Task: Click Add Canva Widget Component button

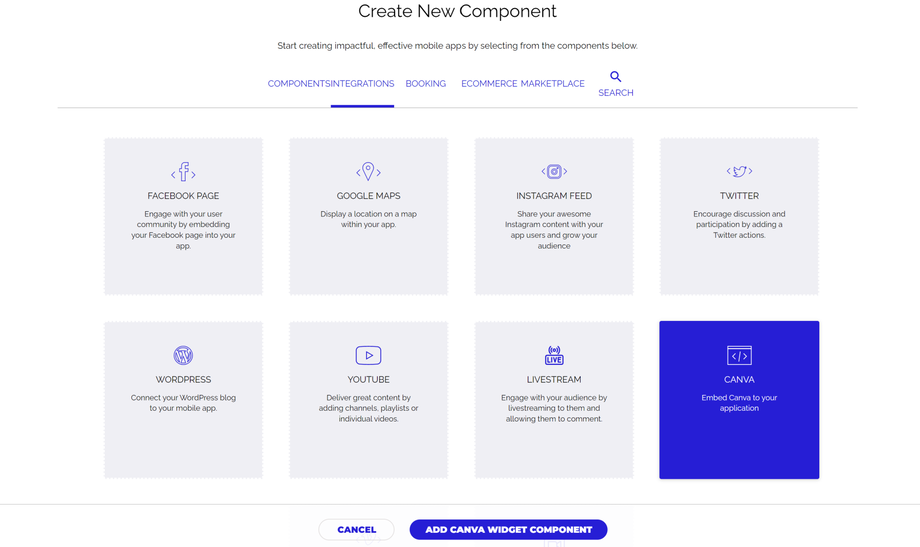Action: (508, 529)
